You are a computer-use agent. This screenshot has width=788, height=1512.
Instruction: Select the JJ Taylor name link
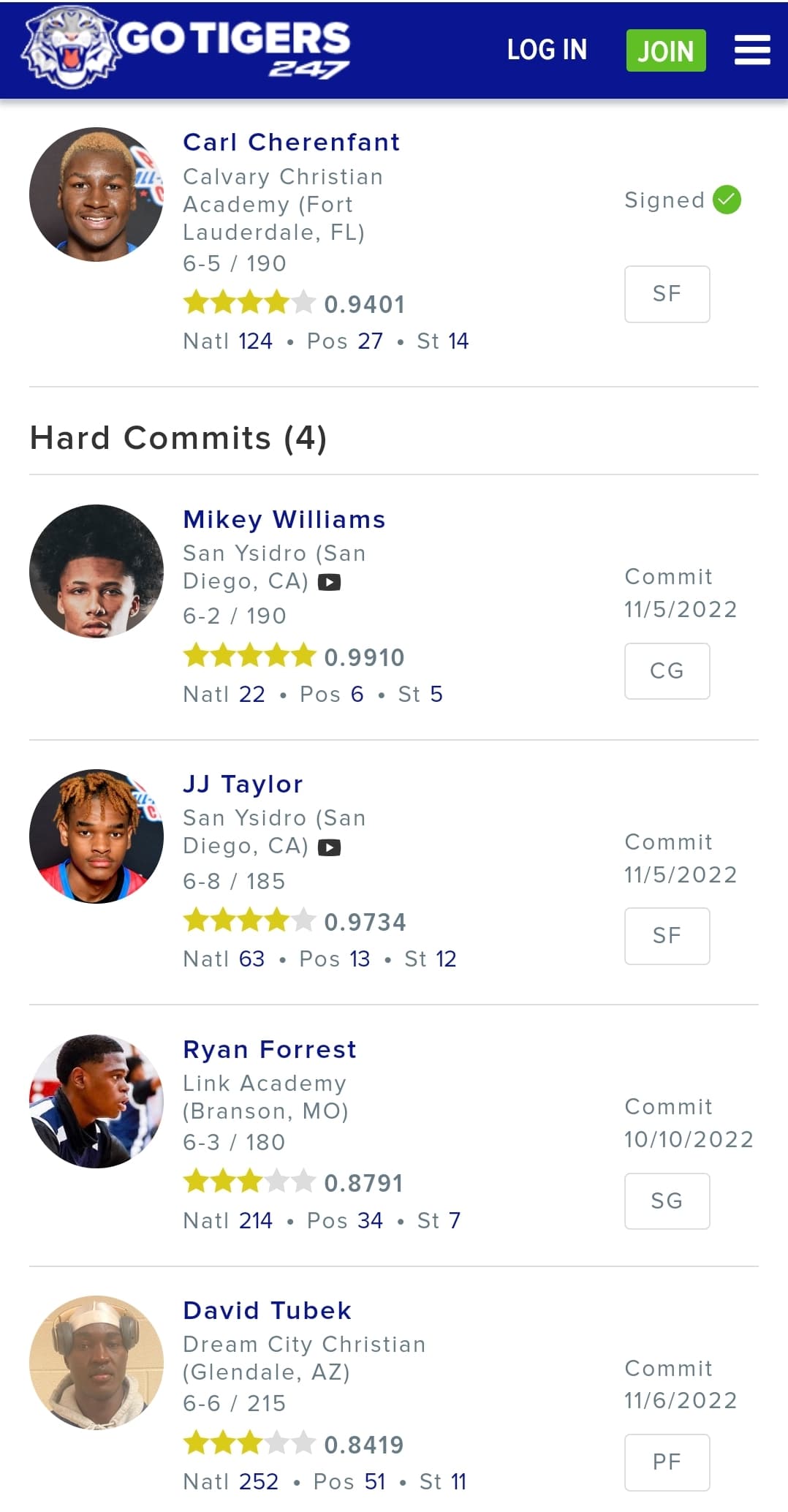243,785
